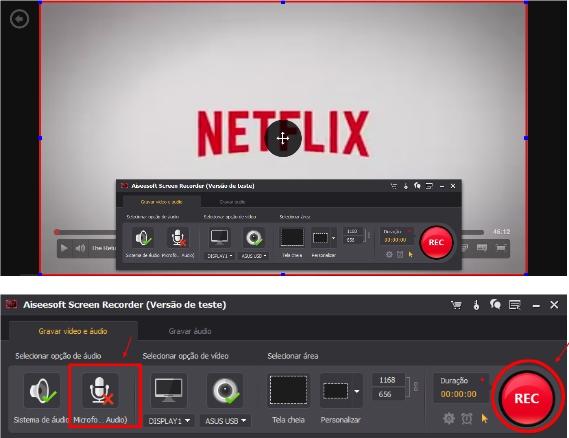
Task: Open the DISPLAY1 dropdown
Action: [x=169, y=421]
